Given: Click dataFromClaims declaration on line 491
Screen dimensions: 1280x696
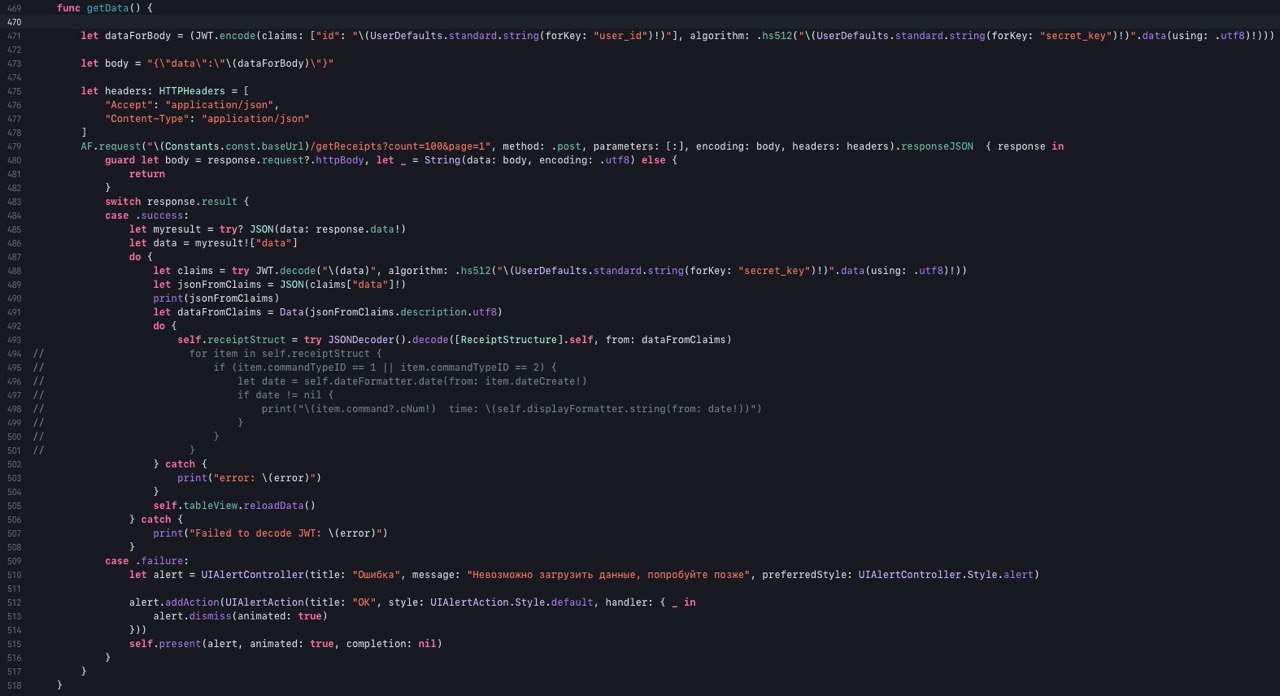Looking at the screenshot, I should pos(219,312).
